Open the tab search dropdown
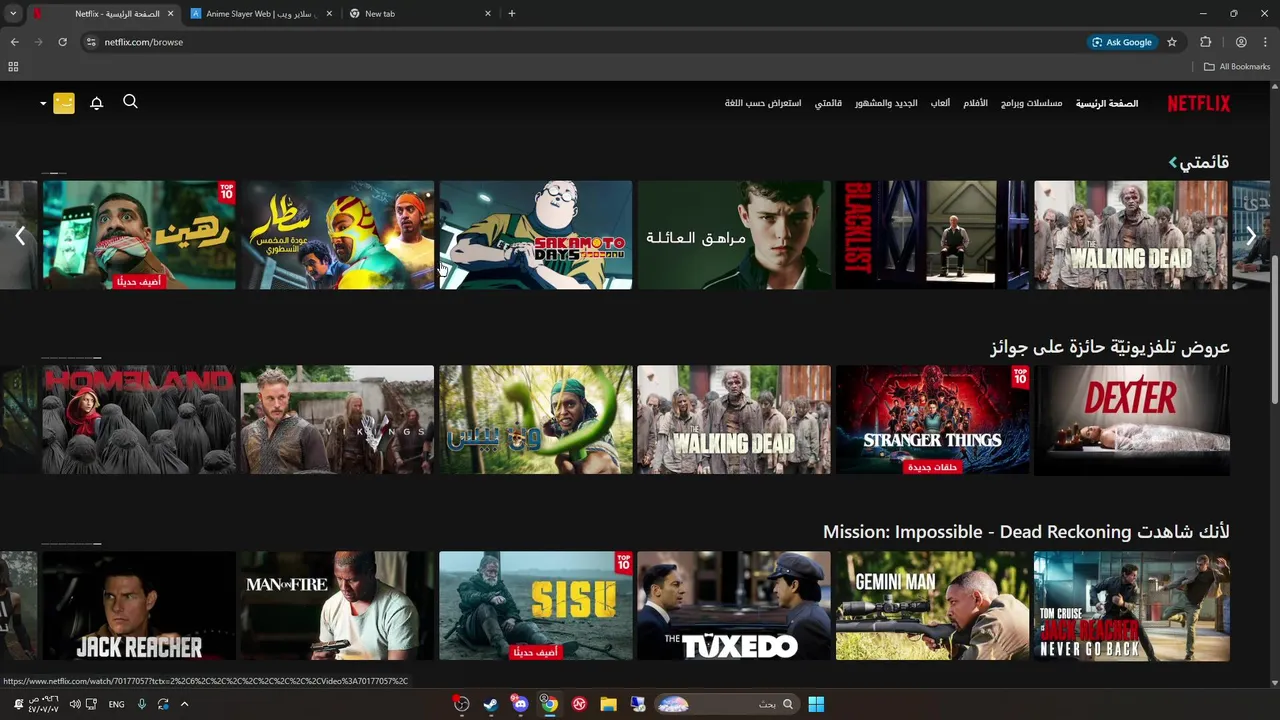This screenshot has height=720, width=1280. click(13, 14)
